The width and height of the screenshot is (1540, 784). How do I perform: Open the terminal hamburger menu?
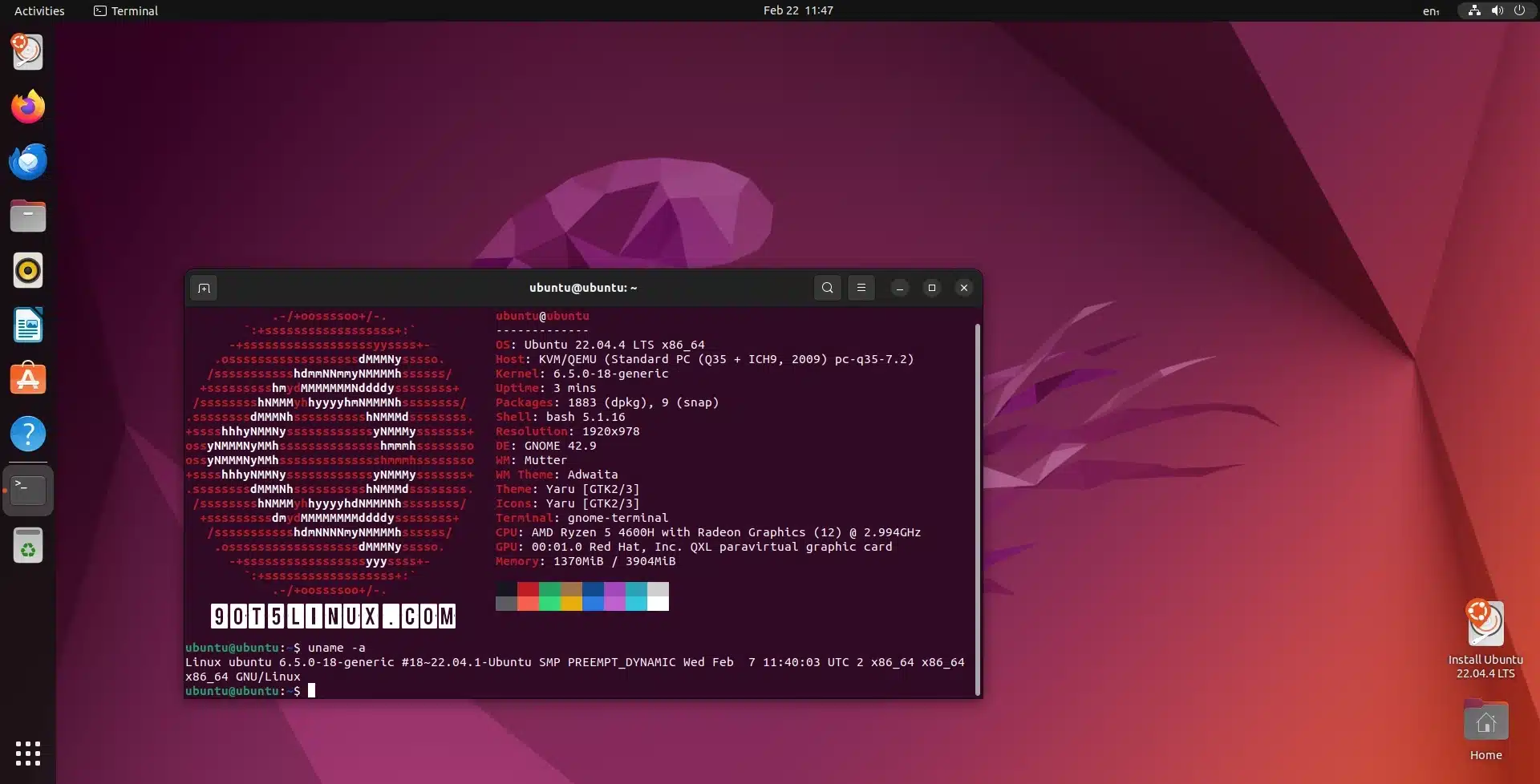tap(861, 288)
